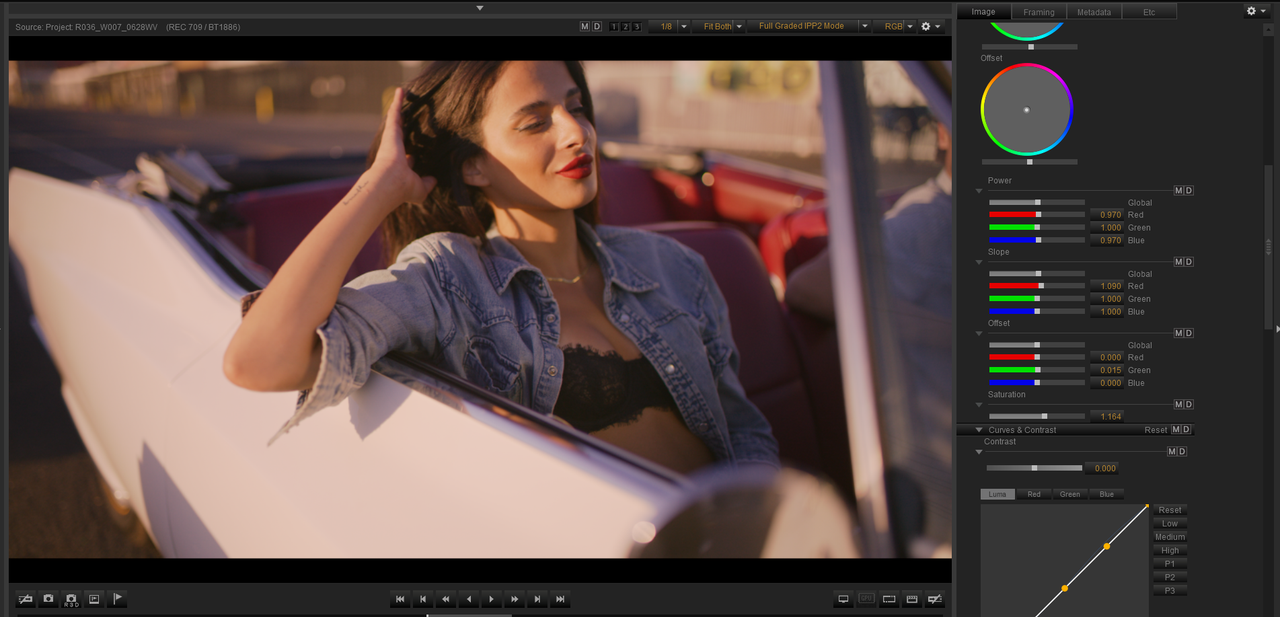Click the filmstrip icon at bottom right

[x=912, y=599]
